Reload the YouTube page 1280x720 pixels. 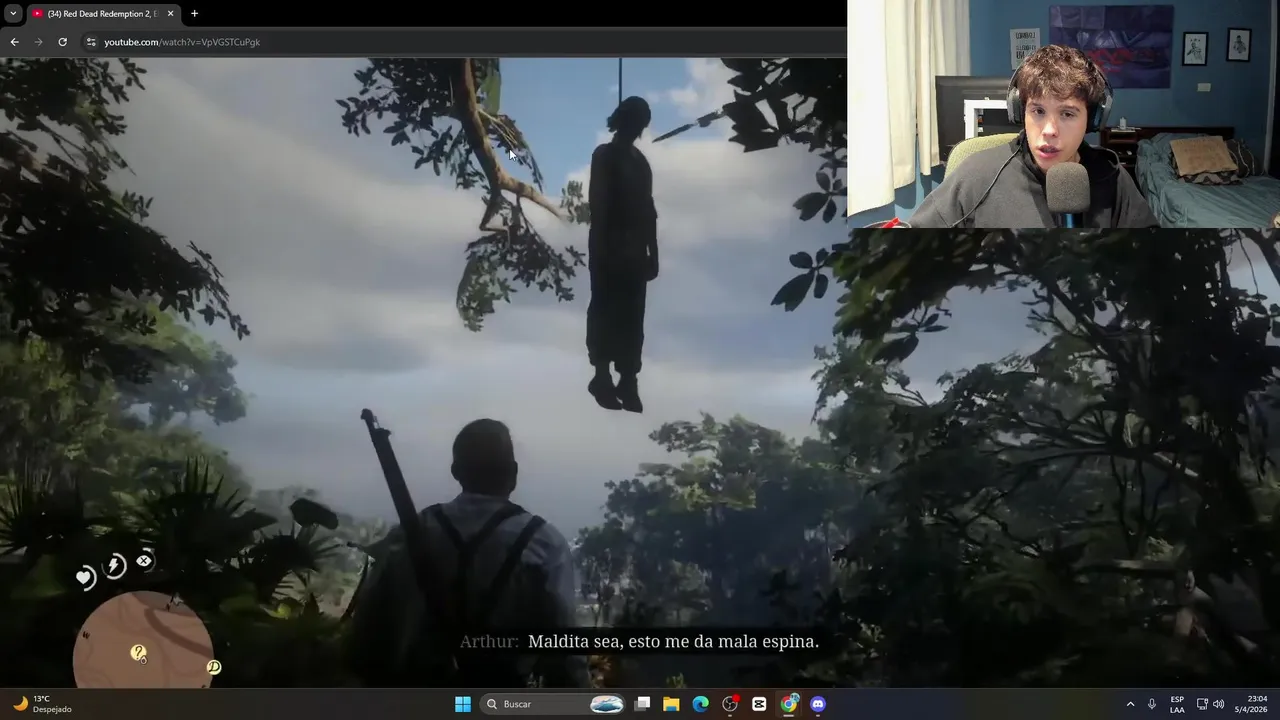click(62, 42)
